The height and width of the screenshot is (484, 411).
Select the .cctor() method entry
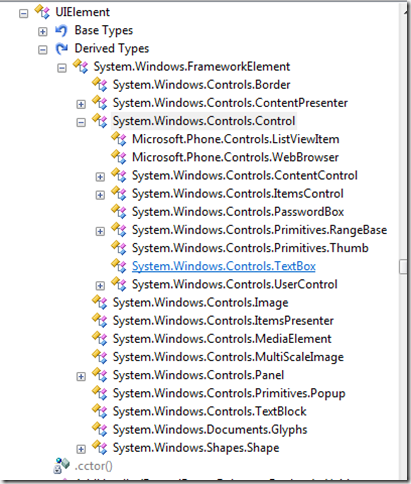coord(93,466)
